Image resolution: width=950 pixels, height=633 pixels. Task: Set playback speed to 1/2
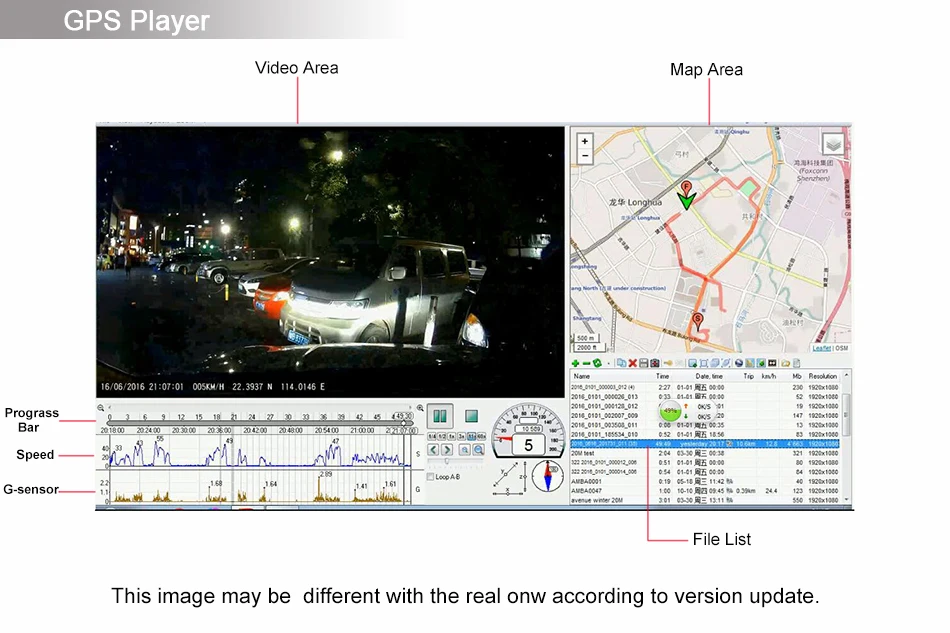[x=442, y=436]
